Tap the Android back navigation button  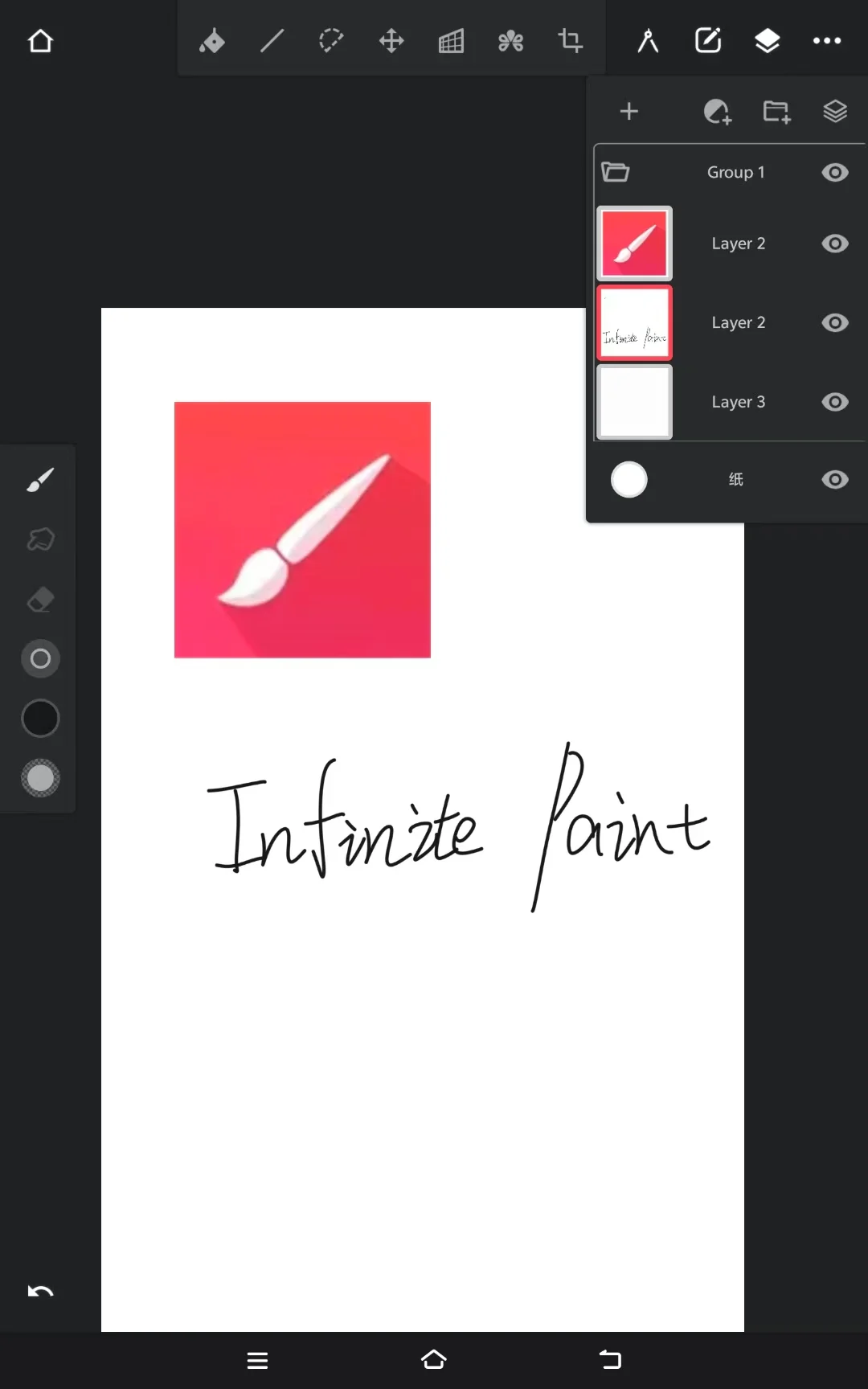[x=610, y=1359]
